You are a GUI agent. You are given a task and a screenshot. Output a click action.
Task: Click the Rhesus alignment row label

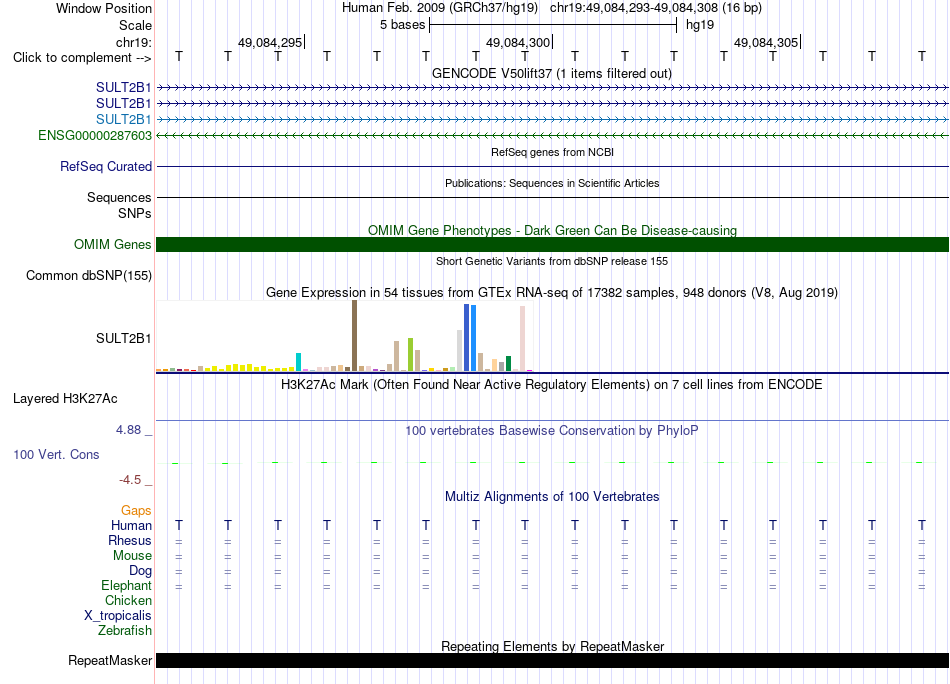(130, 540)
